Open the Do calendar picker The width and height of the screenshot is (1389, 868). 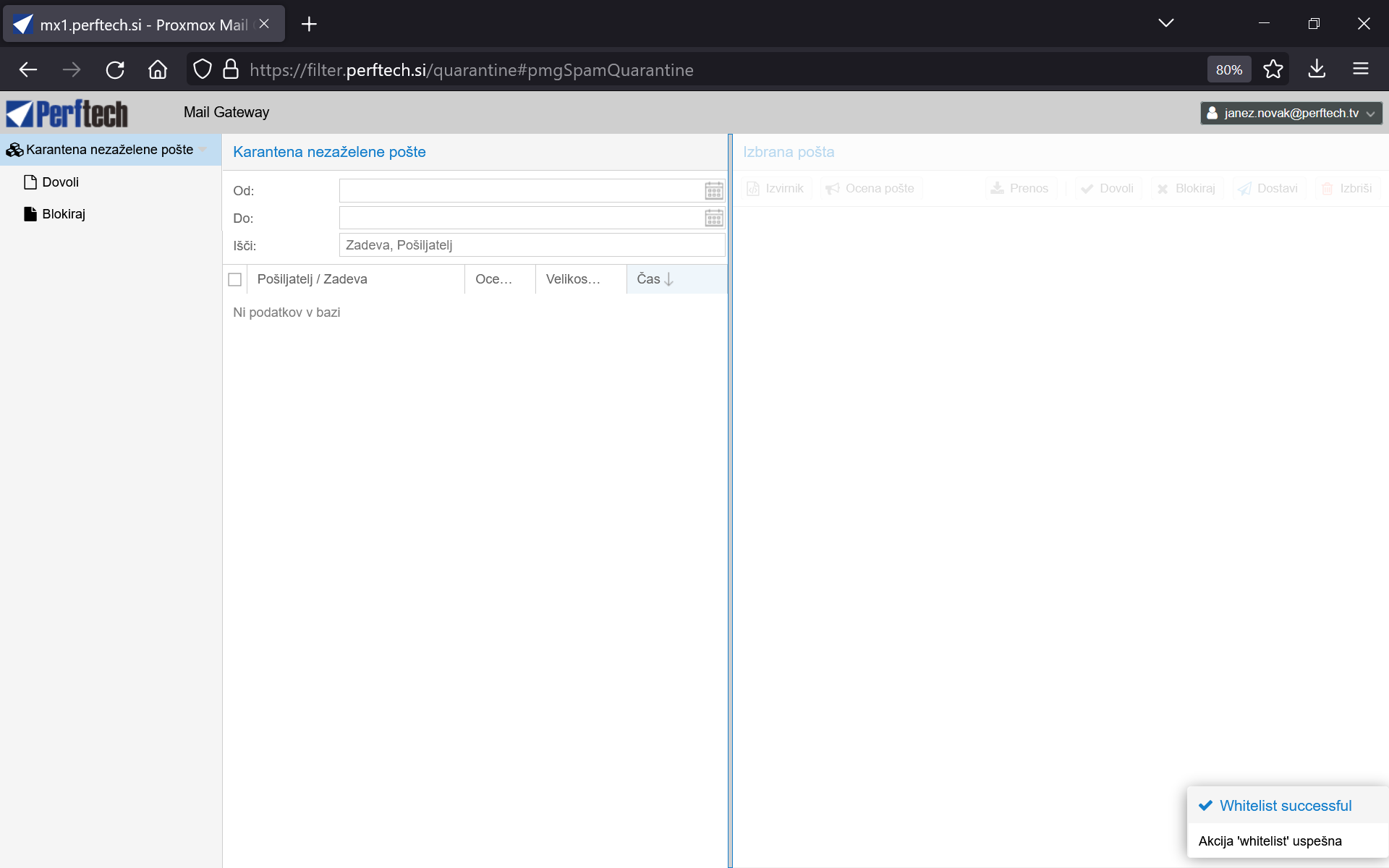coord(714,218)
